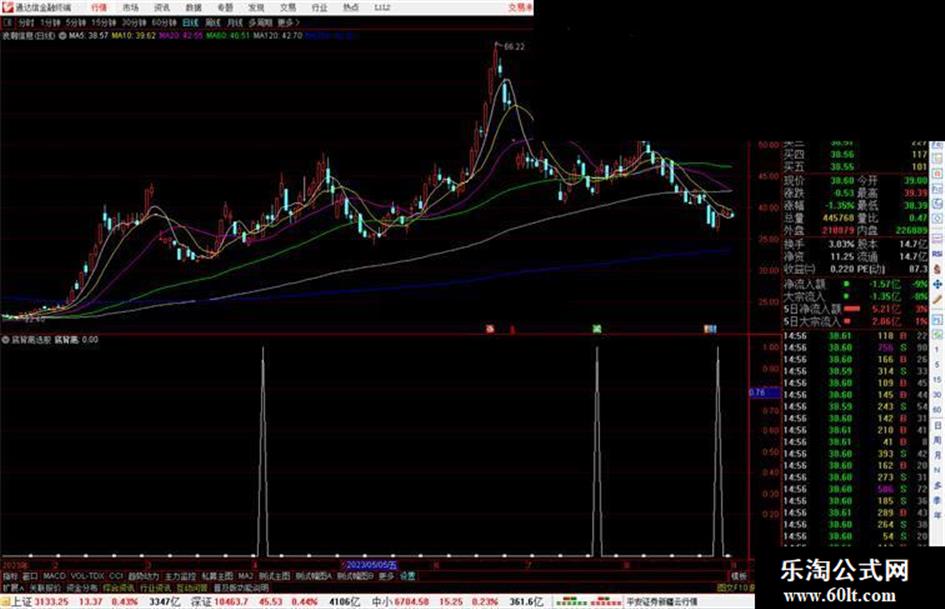Open the 行业资讯 tab
945x609 pixels.
(x=155, y=587)
